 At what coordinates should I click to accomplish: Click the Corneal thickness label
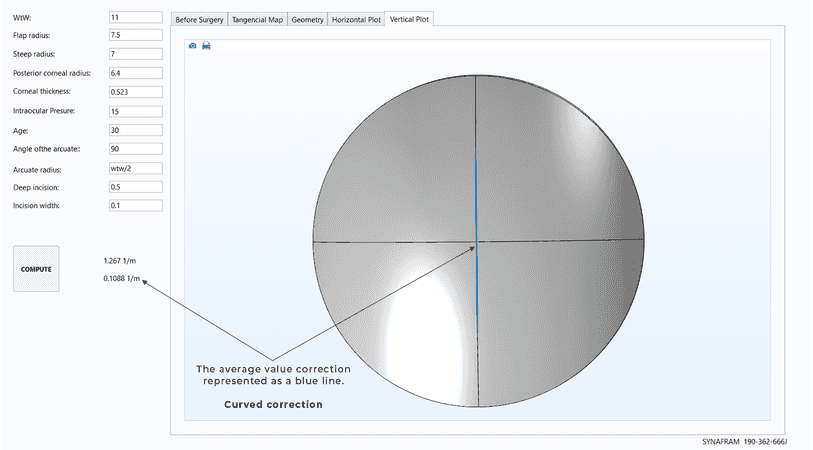coord(41,91)
